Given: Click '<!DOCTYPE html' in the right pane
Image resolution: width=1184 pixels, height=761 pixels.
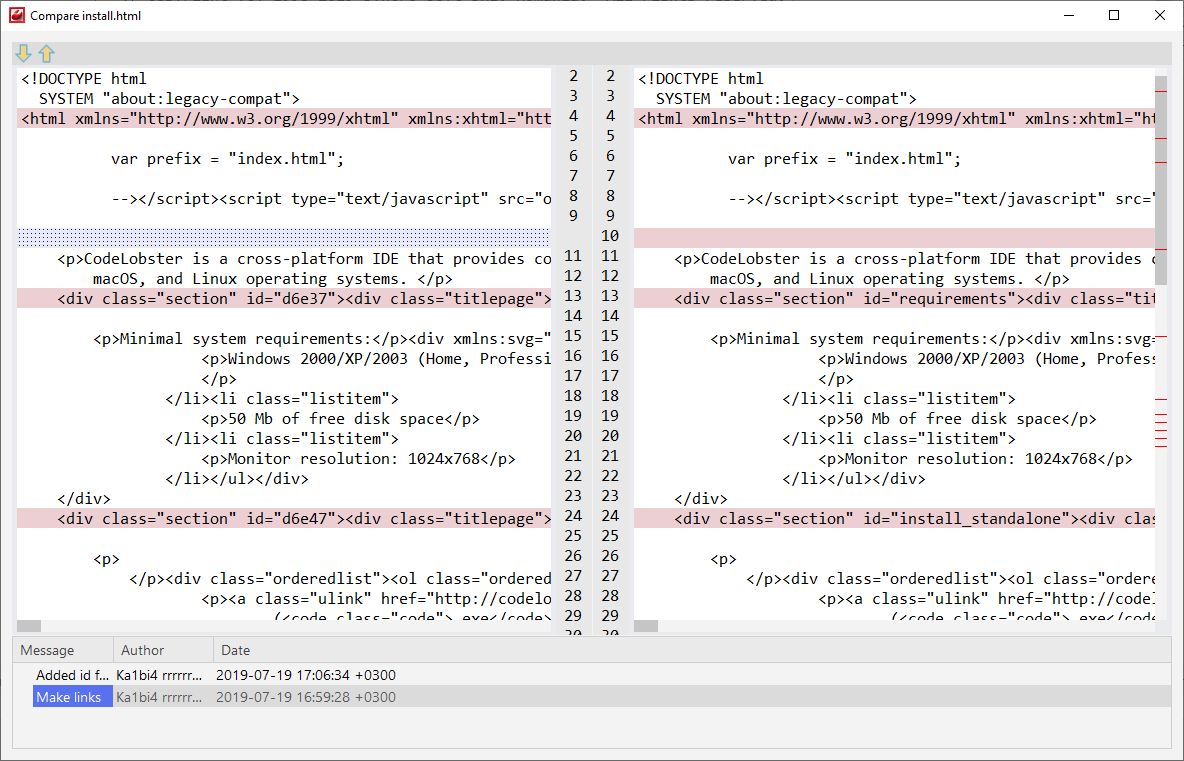Looking at the screenshot, I should [701, 79].
